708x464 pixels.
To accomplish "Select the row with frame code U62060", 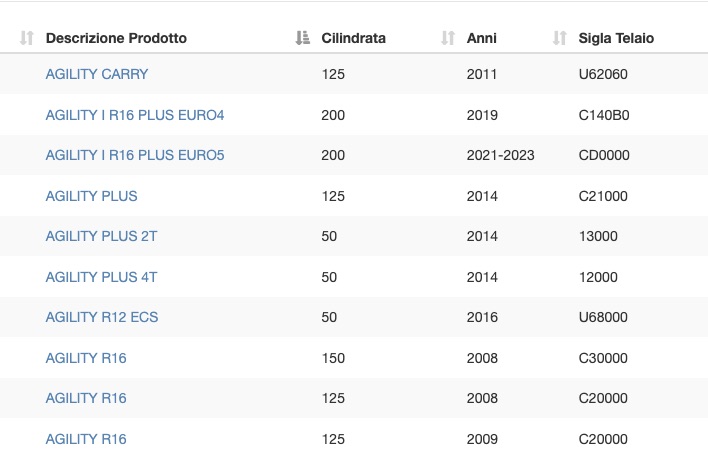I will tap(354, 74).
